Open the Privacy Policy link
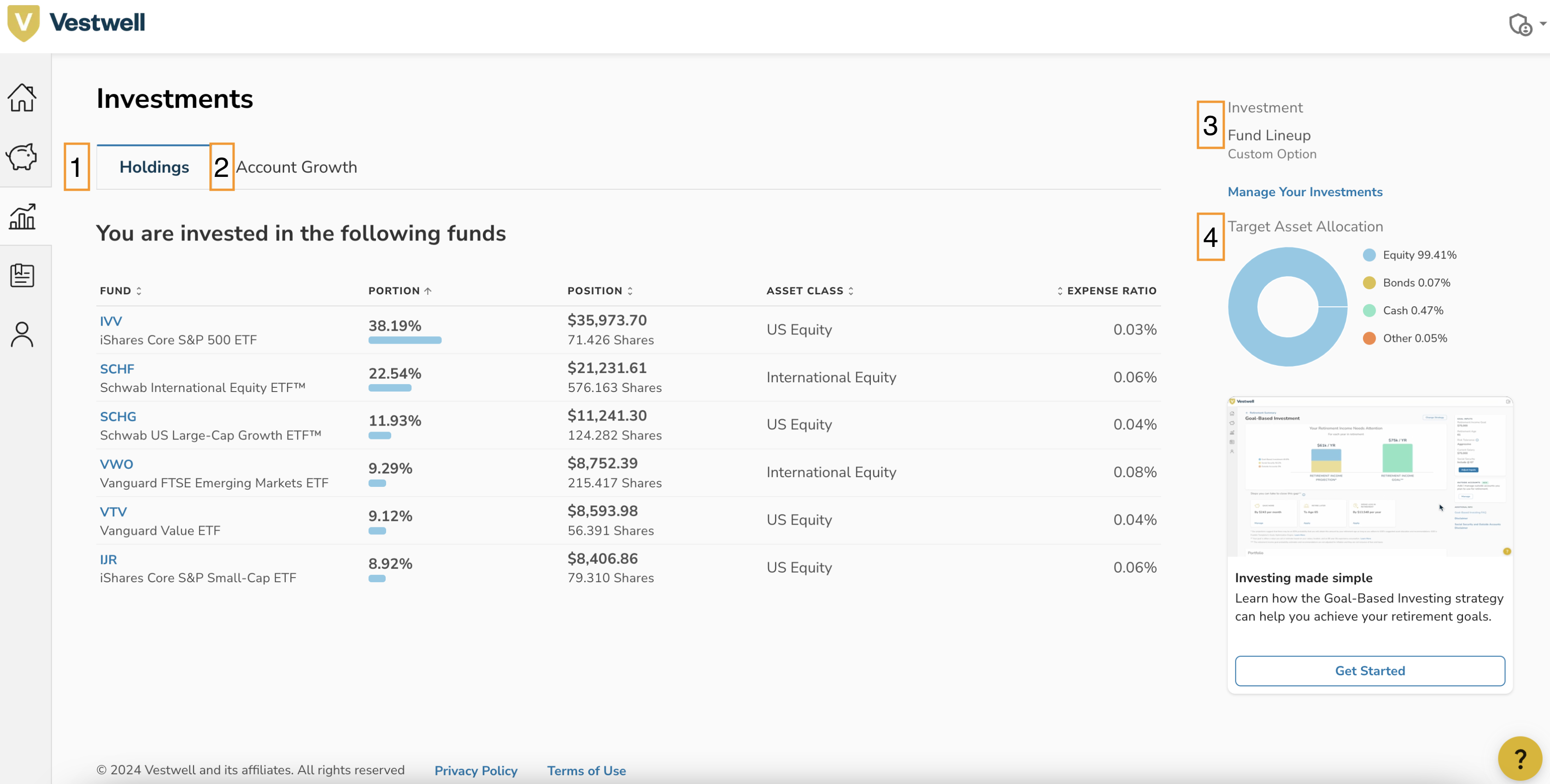1550x784 pixels. click(x=476, y=771)
